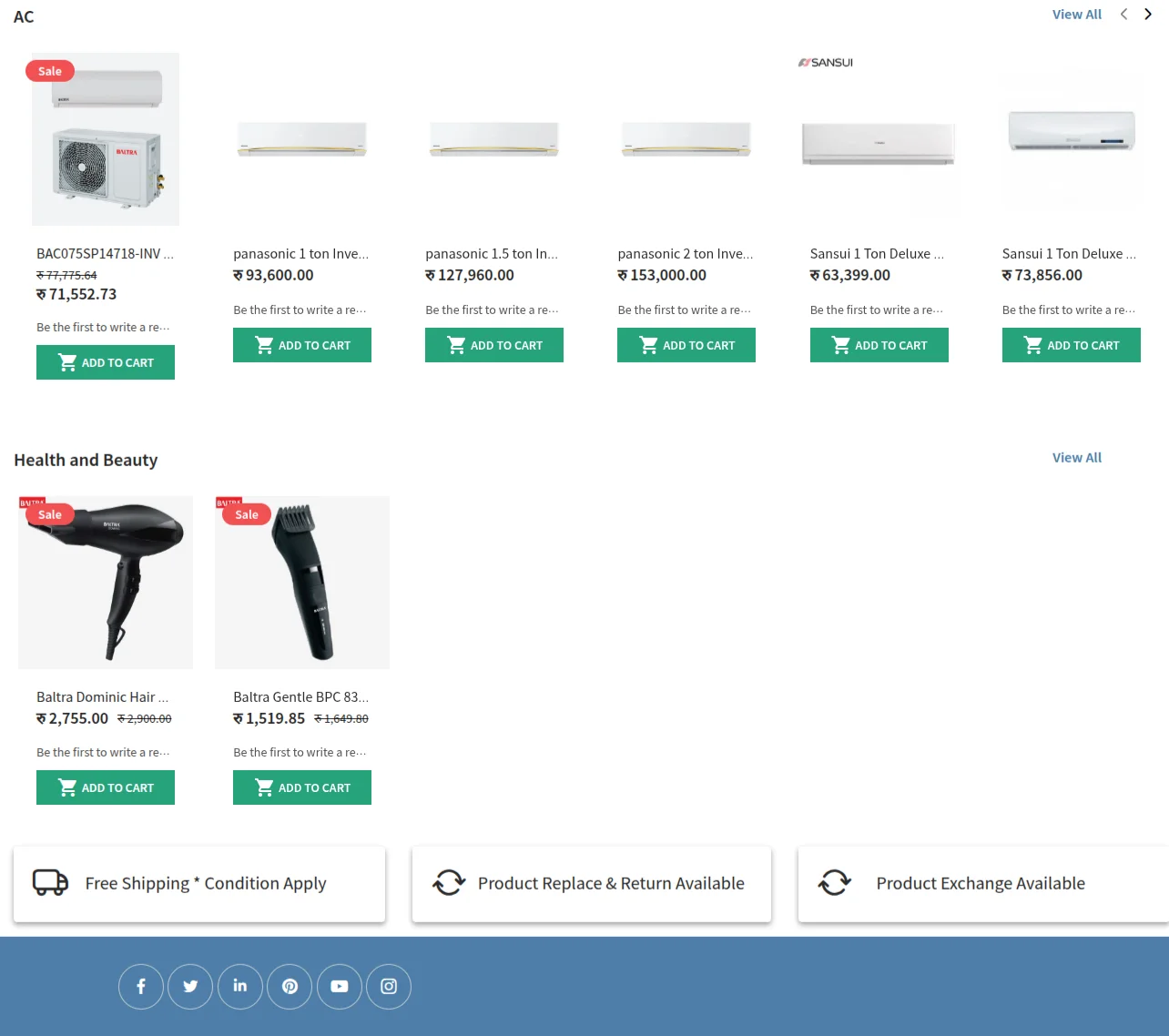The height and width of the screenshot is (1036, 1169).
Task: Click the Sale badge on the Baltra air conditioner
Action: tap(50, 70)
